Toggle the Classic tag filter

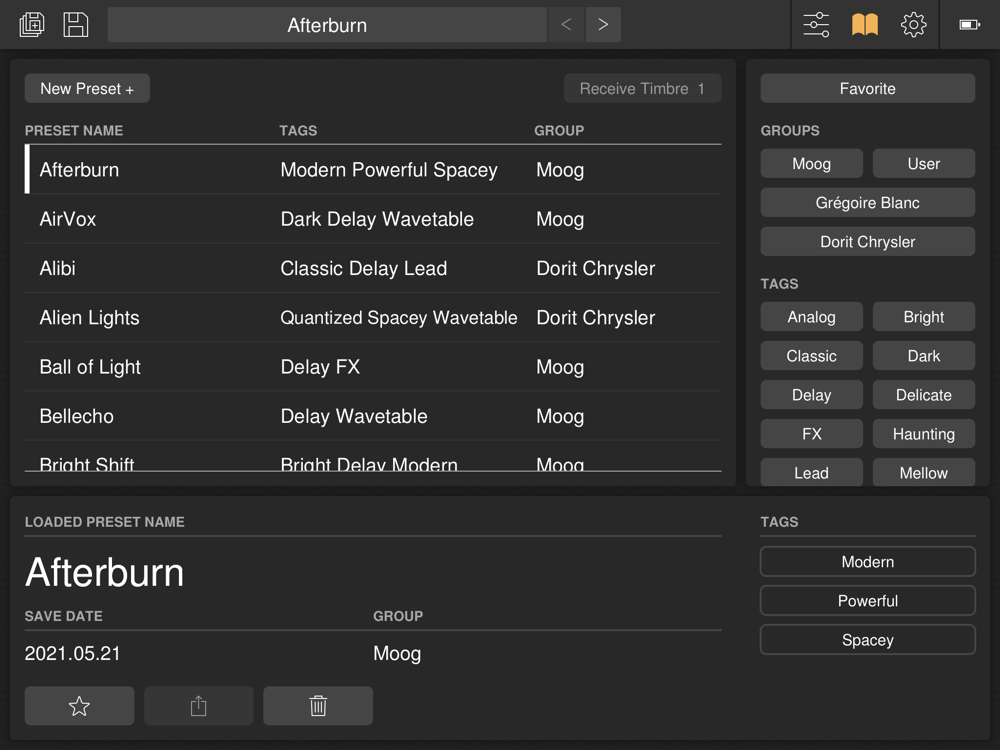[x=811, y=356]
